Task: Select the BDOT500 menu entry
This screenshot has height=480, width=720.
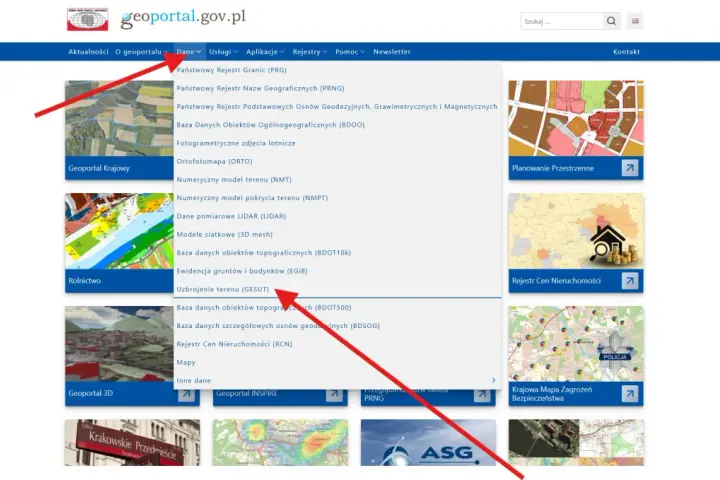Action: pyautogui.click(x=264, y=308)
